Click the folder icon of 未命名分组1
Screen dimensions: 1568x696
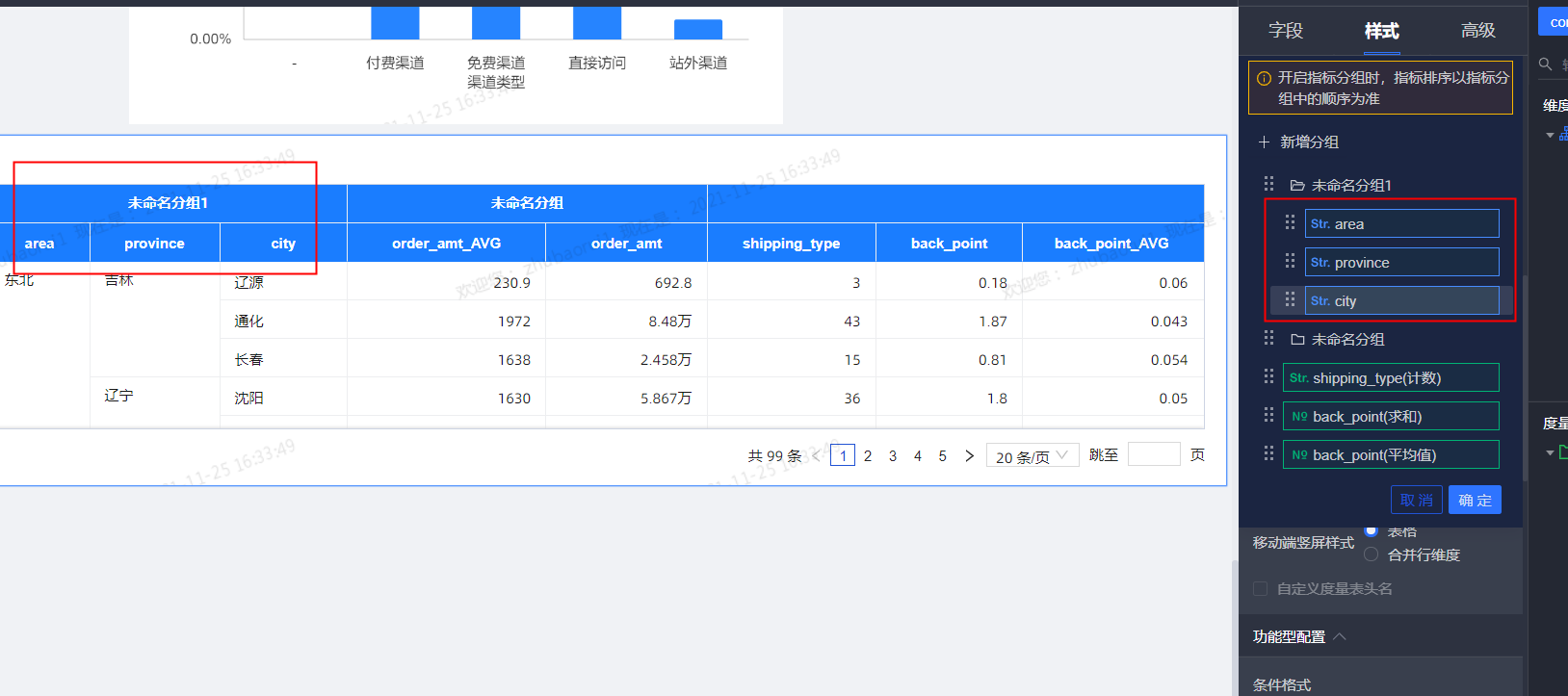pyautogui.click(x=1297, y=185)
